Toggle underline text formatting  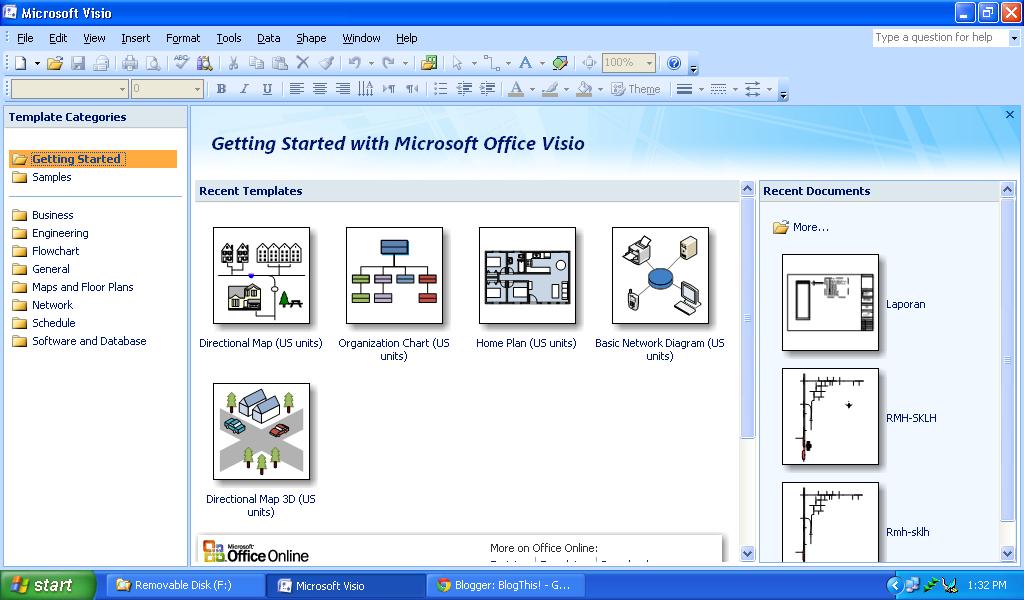click(x=266, y=88)
